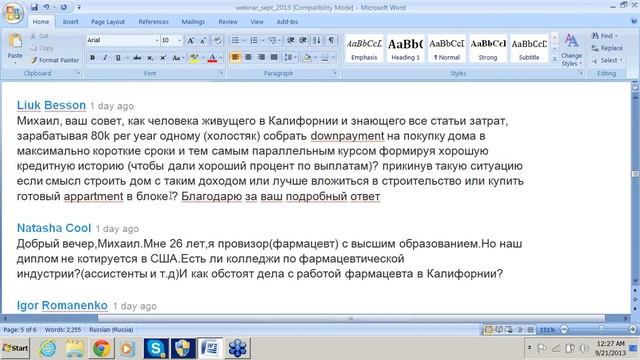Image resolution: width=640 pixels, height=360 pixels.
Task: Open Internet Explorer from the taskbar
Action: point(48,348)
